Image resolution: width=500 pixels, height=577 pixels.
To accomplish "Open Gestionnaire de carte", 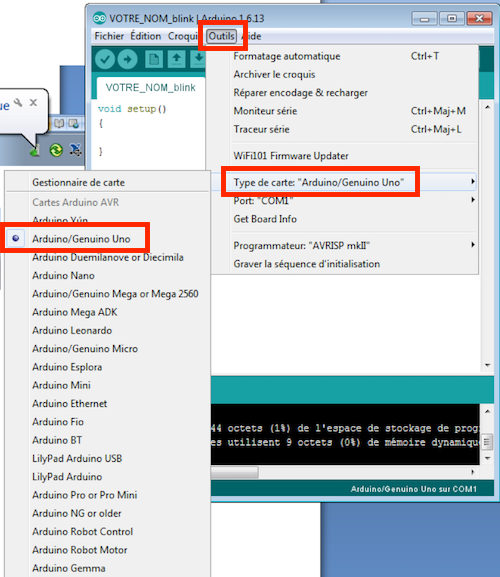I will pyautogui.click(x=78, y=183).
